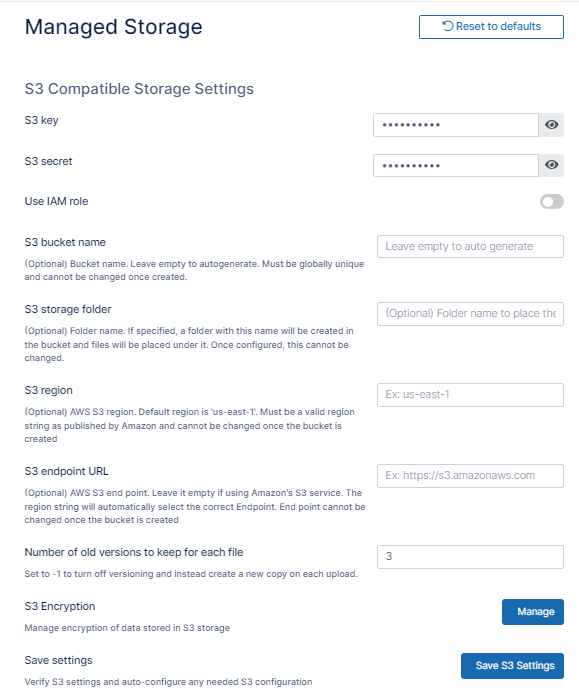
Task: Click the Save settings label text
Action: point(59,660)
